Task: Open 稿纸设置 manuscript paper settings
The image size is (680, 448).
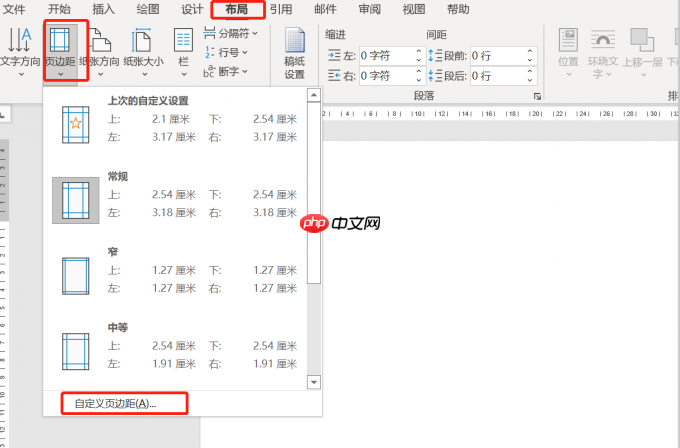Action: click(294, 53)
